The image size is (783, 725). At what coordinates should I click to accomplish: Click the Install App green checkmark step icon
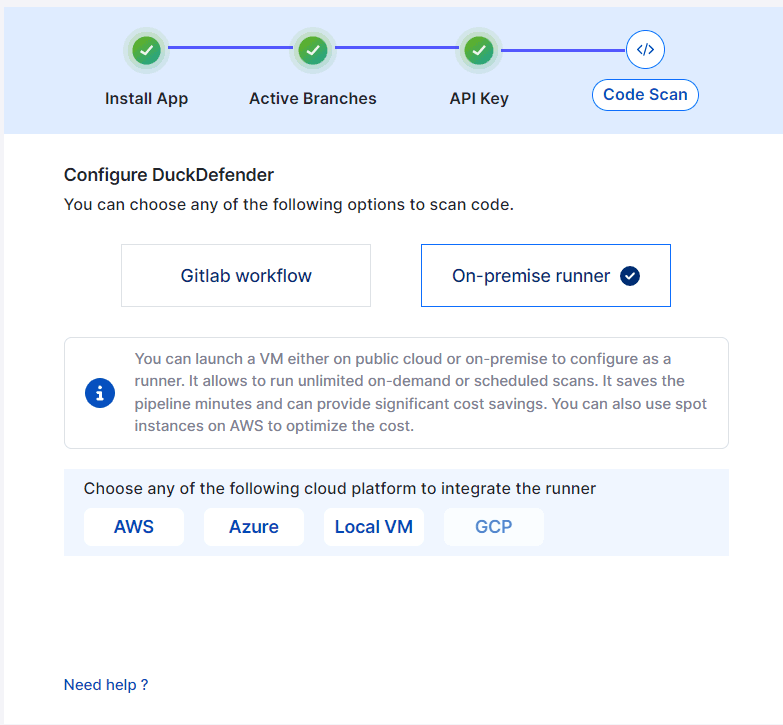146,50
